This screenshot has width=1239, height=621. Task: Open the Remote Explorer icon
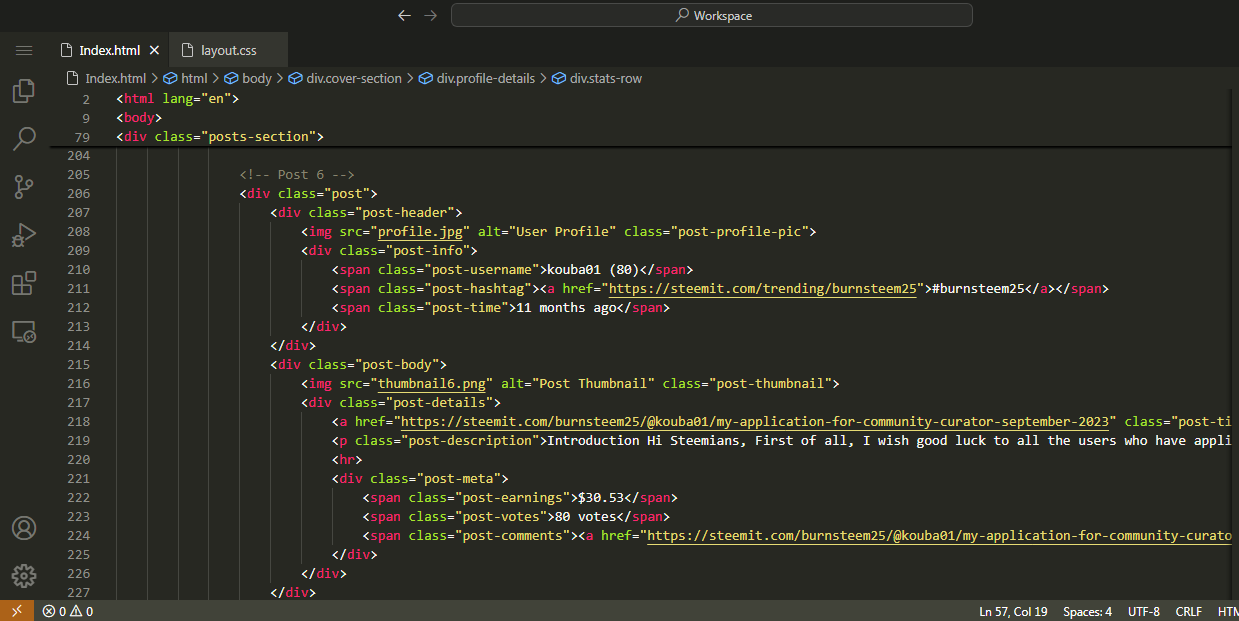coord(24,331)
